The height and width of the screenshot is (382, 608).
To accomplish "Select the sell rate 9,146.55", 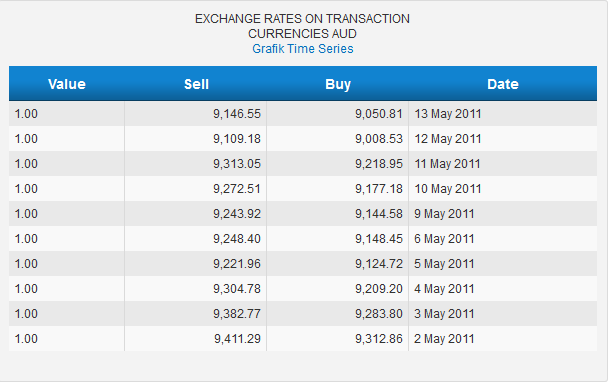I will [237, 114].
